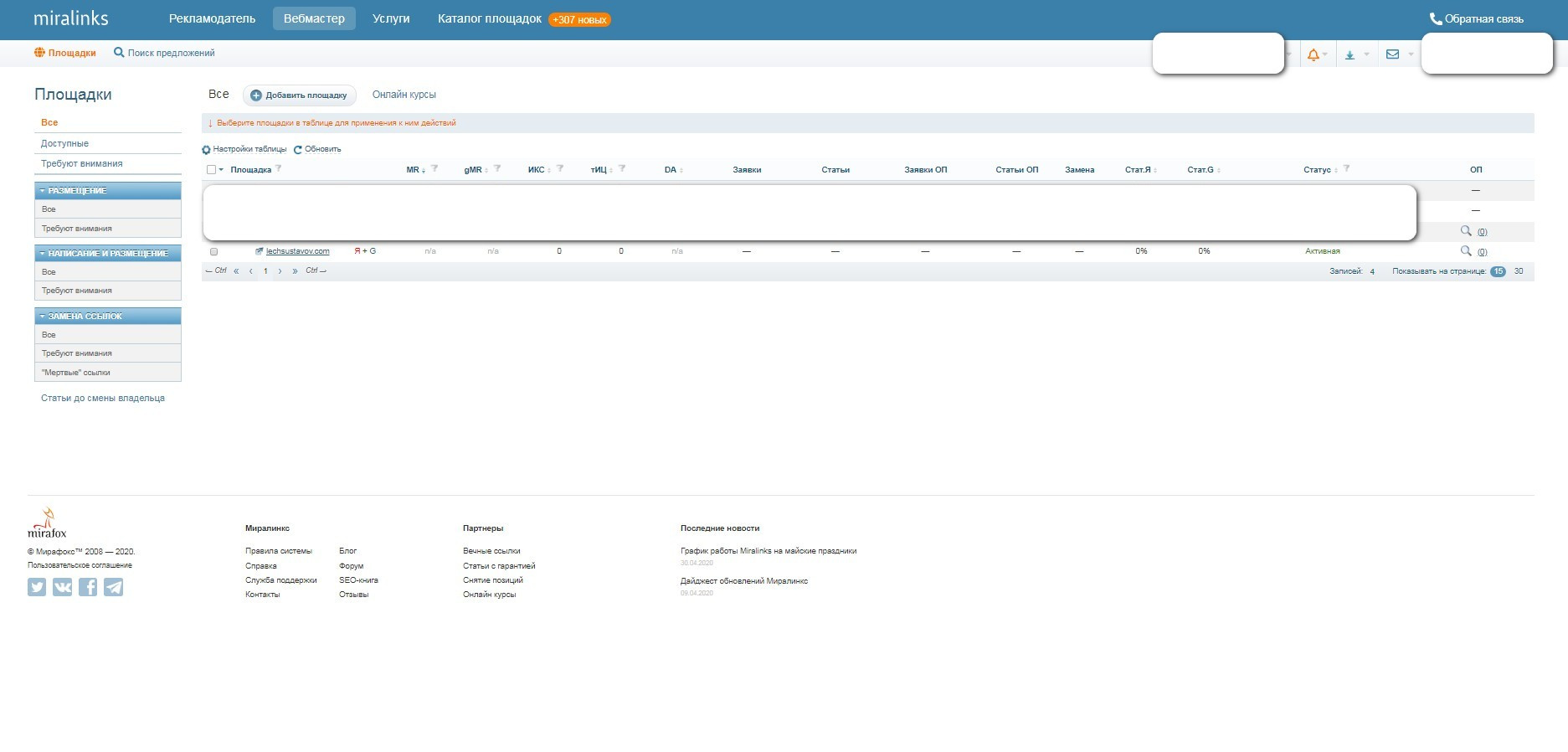Open news about майские праздники schedule
Screen dimensions: 1568x752
pyautogui.click(x=769, y=551)
